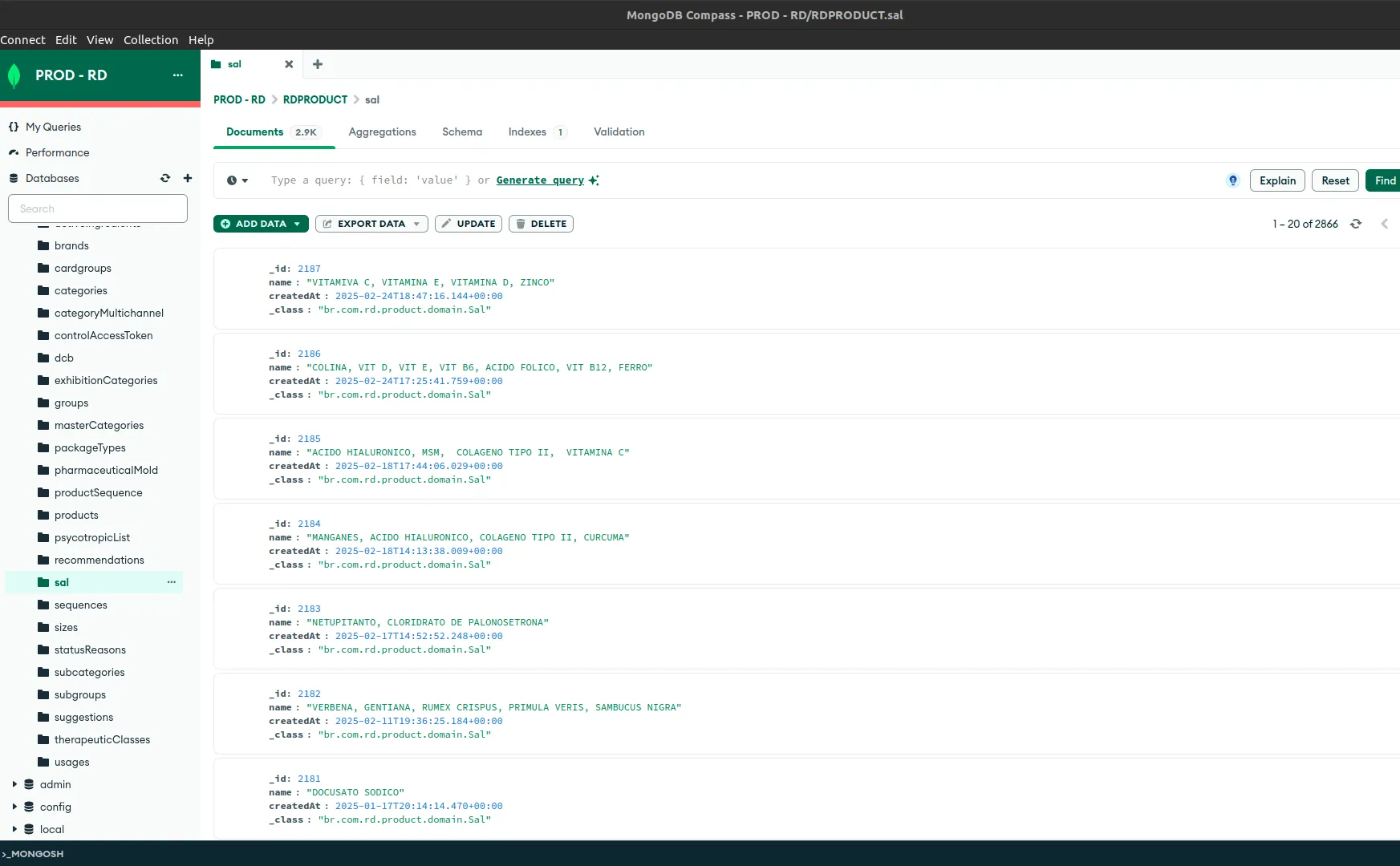
Task: Create a new database with plus icon
Action: point(188,178)
